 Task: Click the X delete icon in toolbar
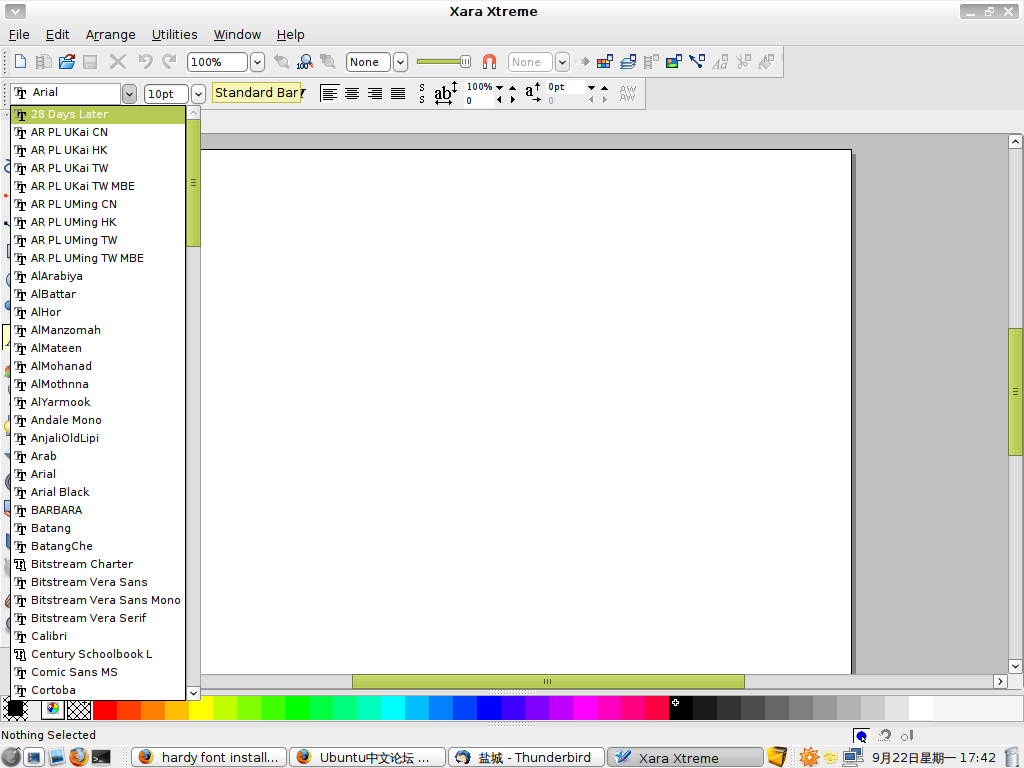(x=118, y=61)
